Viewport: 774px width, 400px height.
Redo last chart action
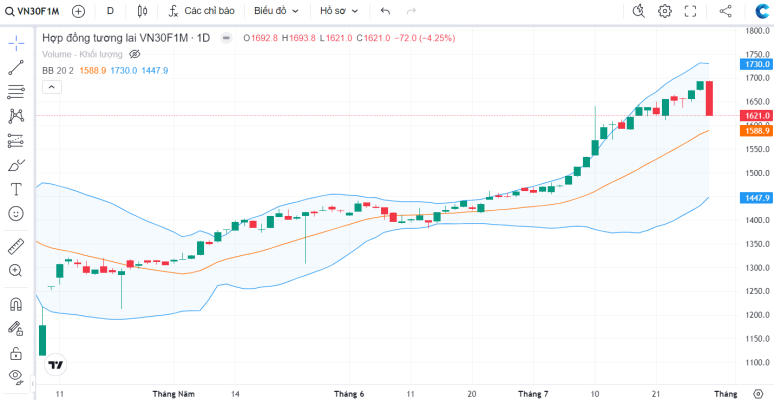point(411,11)
